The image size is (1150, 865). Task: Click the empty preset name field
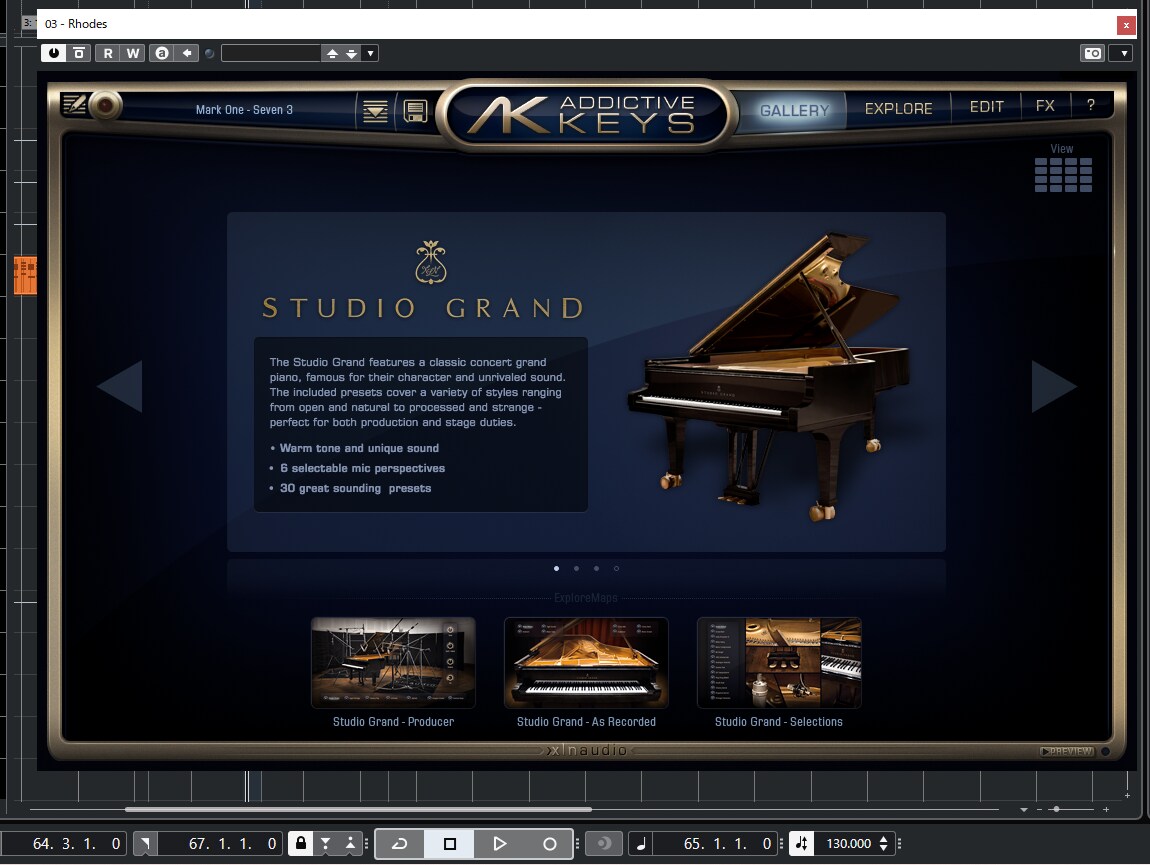pos(271,53)
